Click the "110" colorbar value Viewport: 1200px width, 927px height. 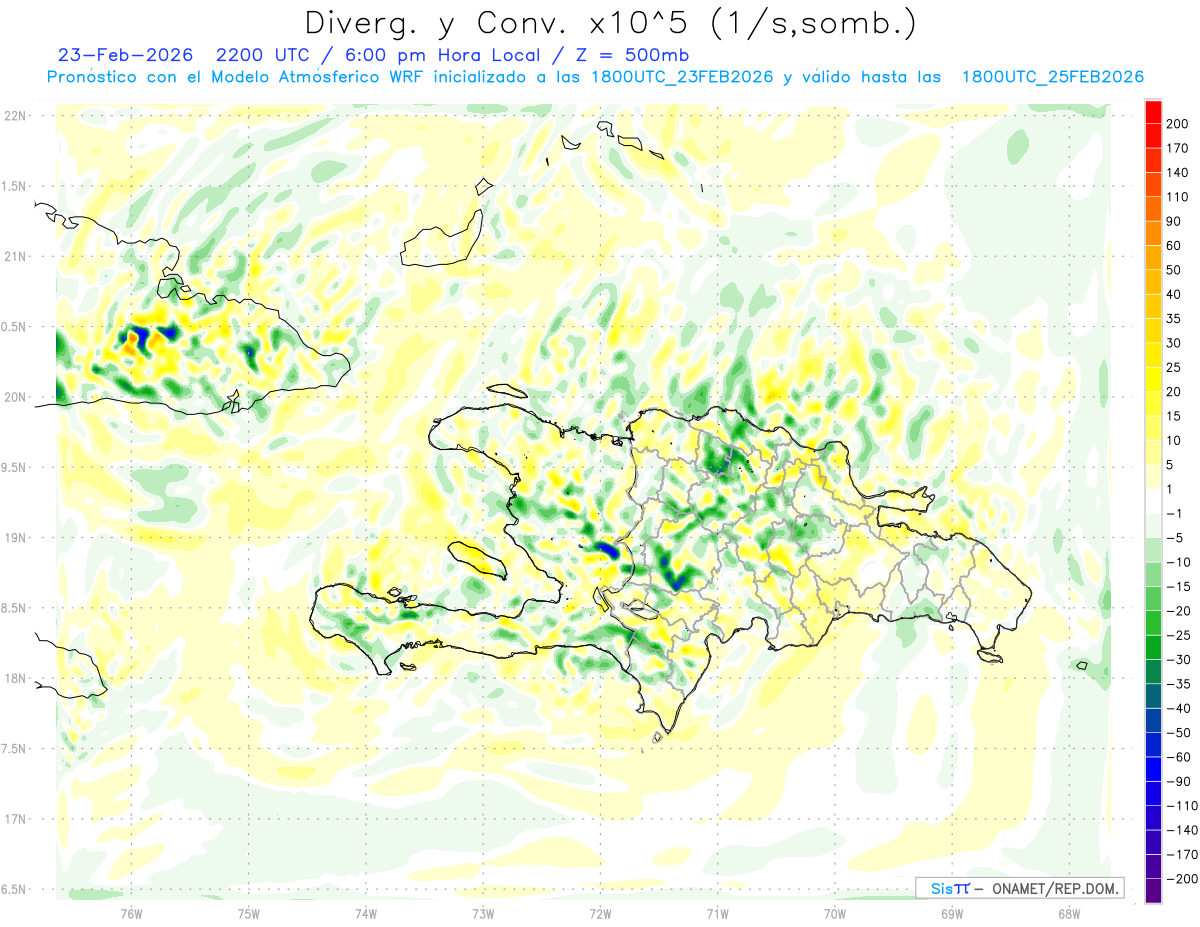click(1178, 197)
